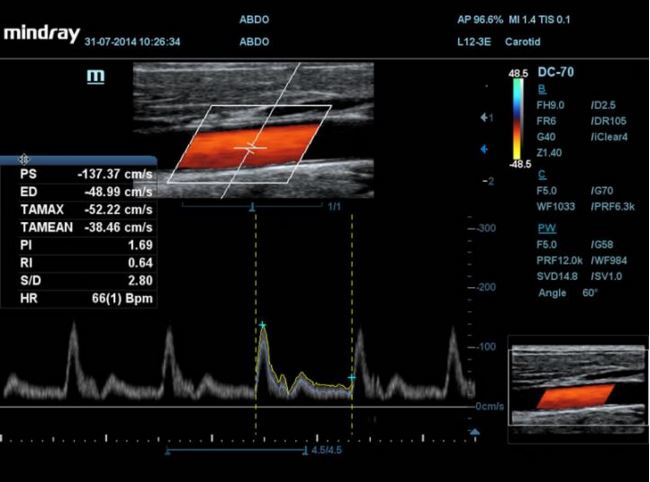Click the sample volume gate cursor in color box
The image size is (650, 482).
point(251,147)
